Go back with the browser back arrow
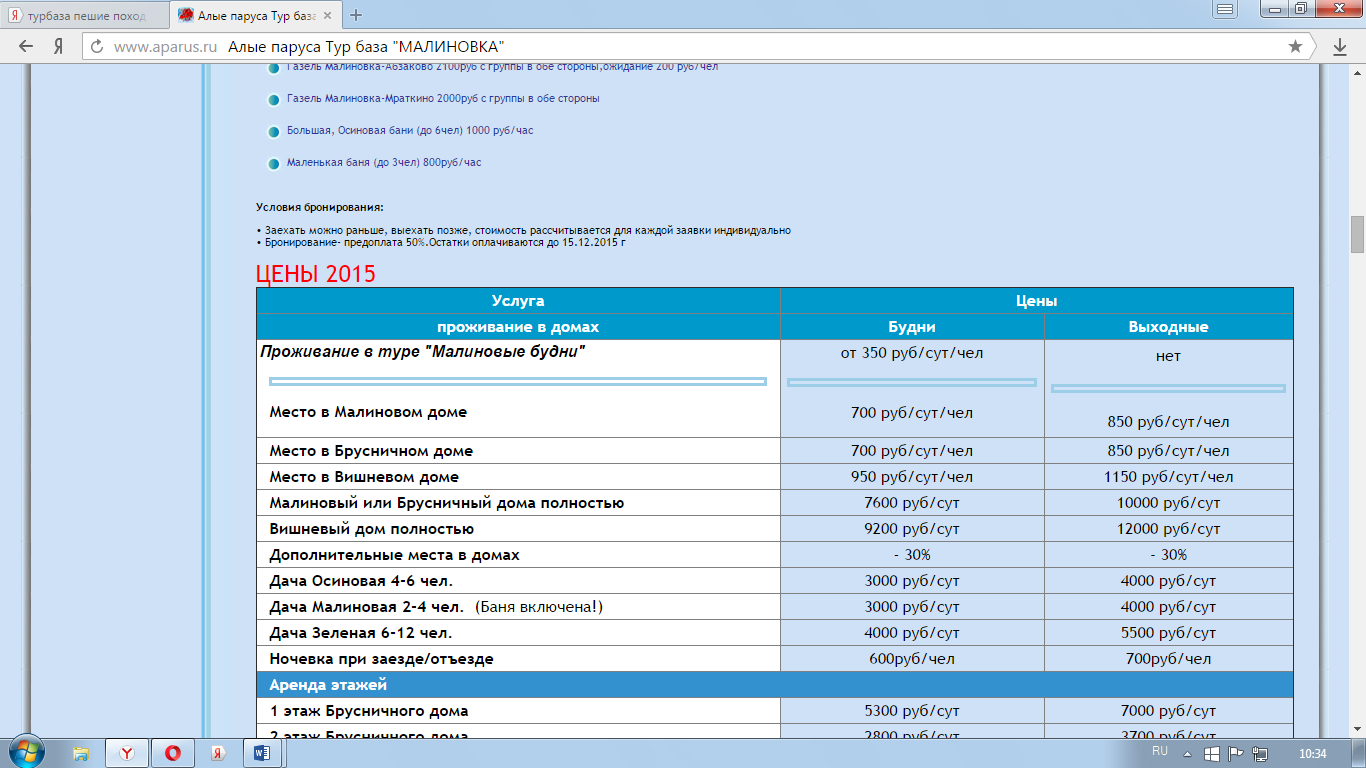This screenshot has width=1366, height=768. 27,46
